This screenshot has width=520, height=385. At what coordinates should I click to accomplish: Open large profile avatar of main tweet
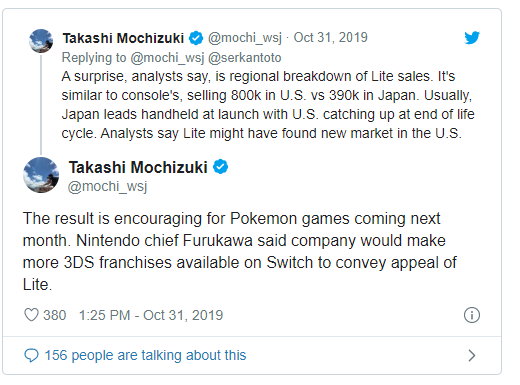pos(41,175)
